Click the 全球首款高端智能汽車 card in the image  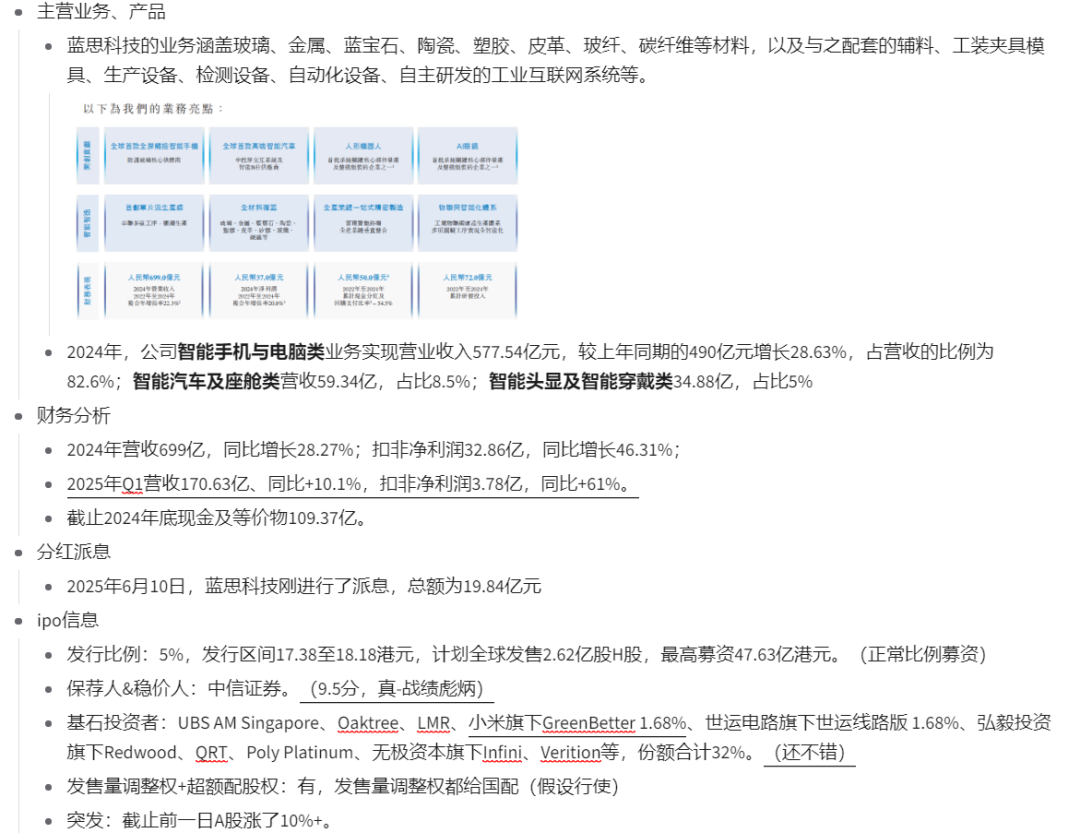coord(259,156)
